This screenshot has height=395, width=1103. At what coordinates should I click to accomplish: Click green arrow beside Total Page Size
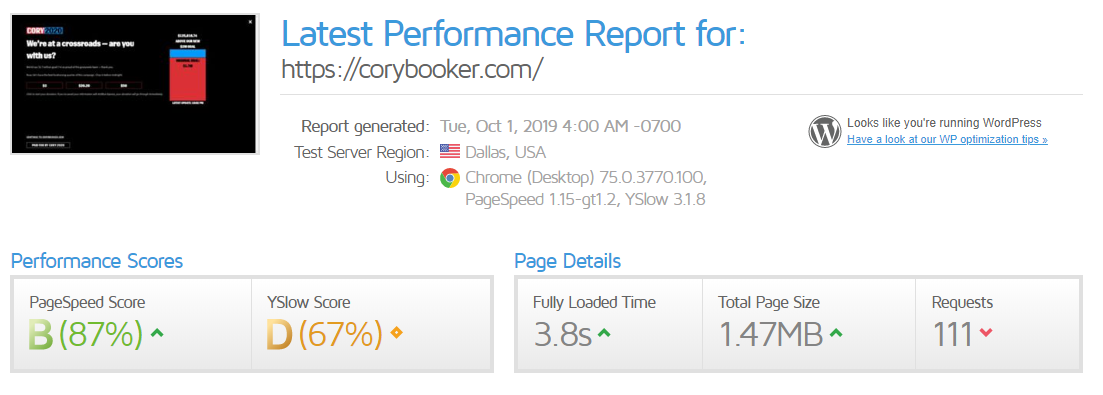(x=836, y=333)
